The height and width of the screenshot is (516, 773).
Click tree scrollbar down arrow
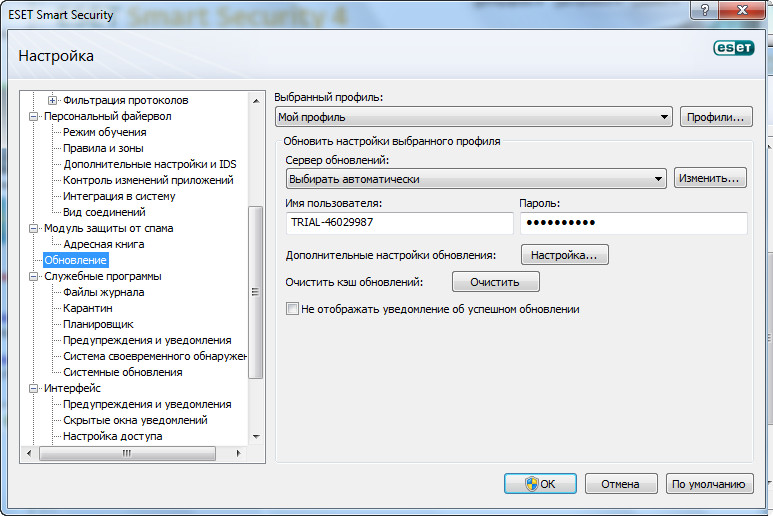(x=256, y=436)
